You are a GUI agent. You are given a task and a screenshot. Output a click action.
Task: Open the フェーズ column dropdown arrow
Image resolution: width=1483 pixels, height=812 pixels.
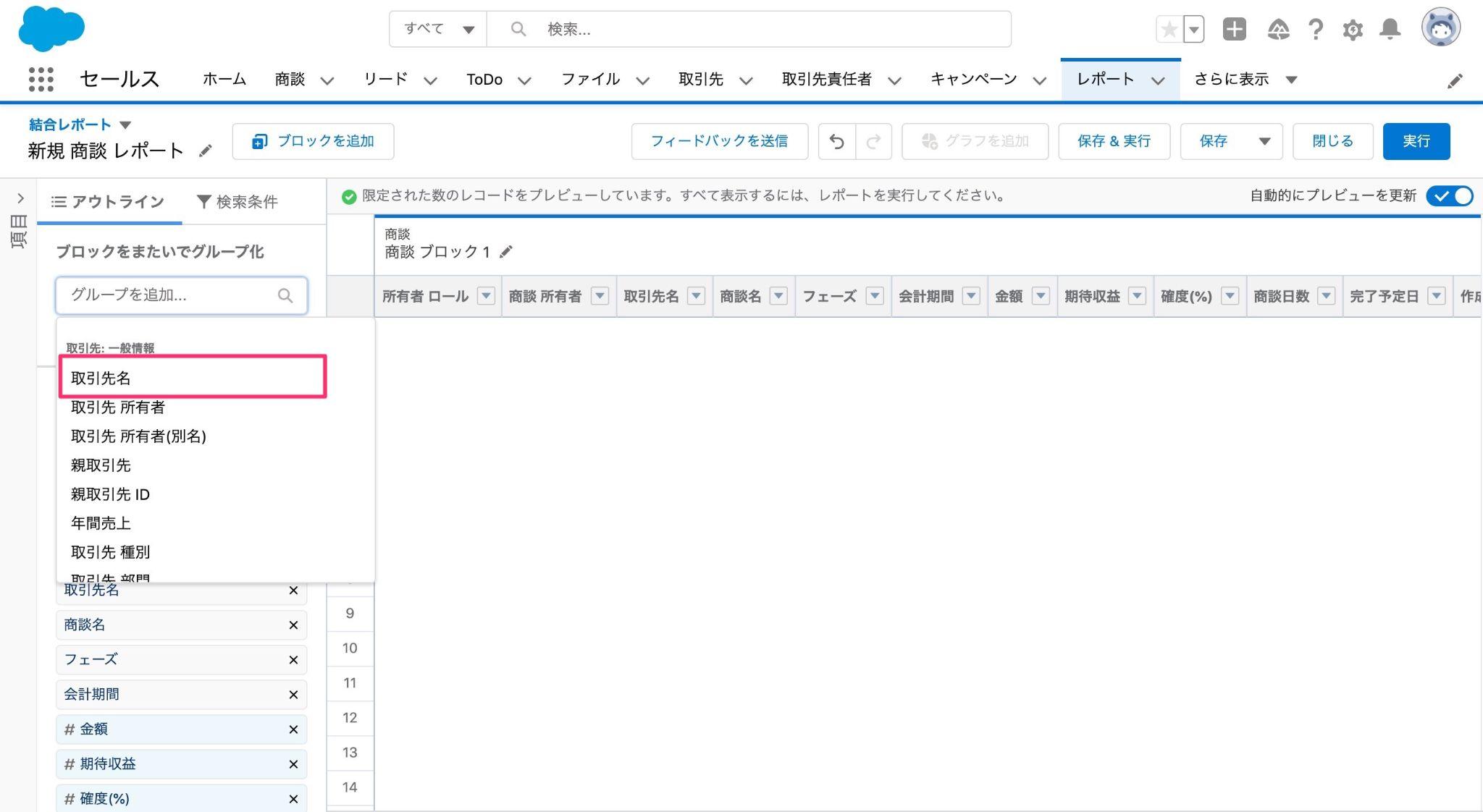click(875, 296)
